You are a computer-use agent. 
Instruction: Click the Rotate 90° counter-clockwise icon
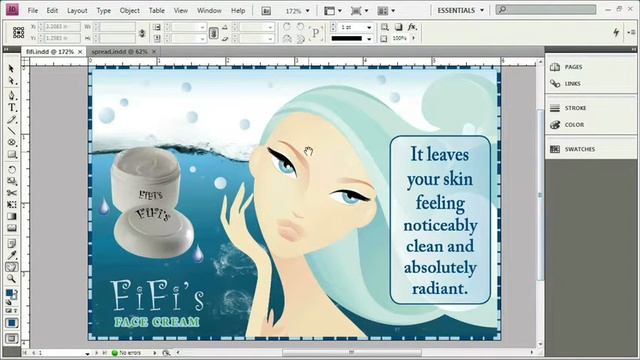(300, 27)
